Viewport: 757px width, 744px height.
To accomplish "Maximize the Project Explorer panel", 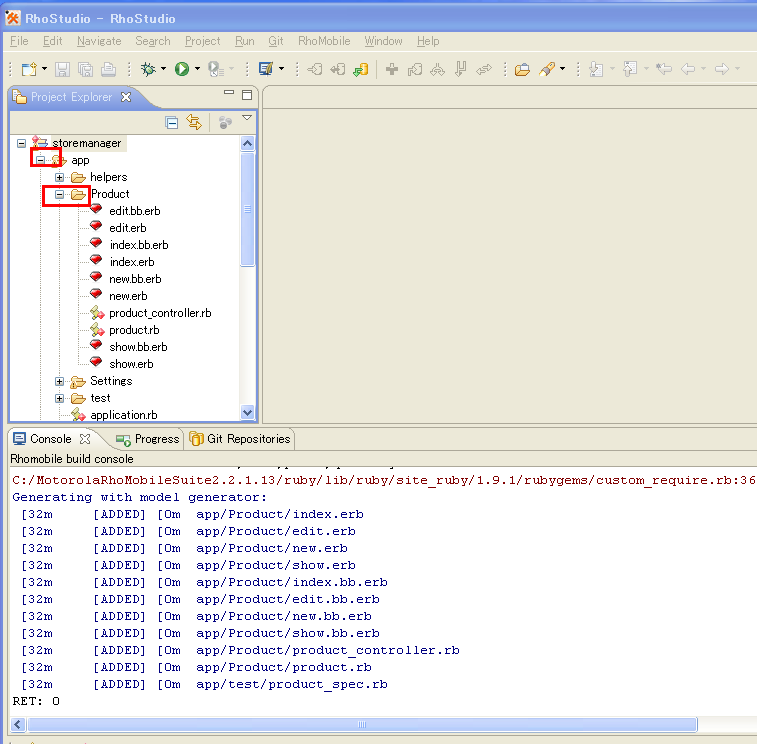I will pyautogui.click(x=247, y=95).
